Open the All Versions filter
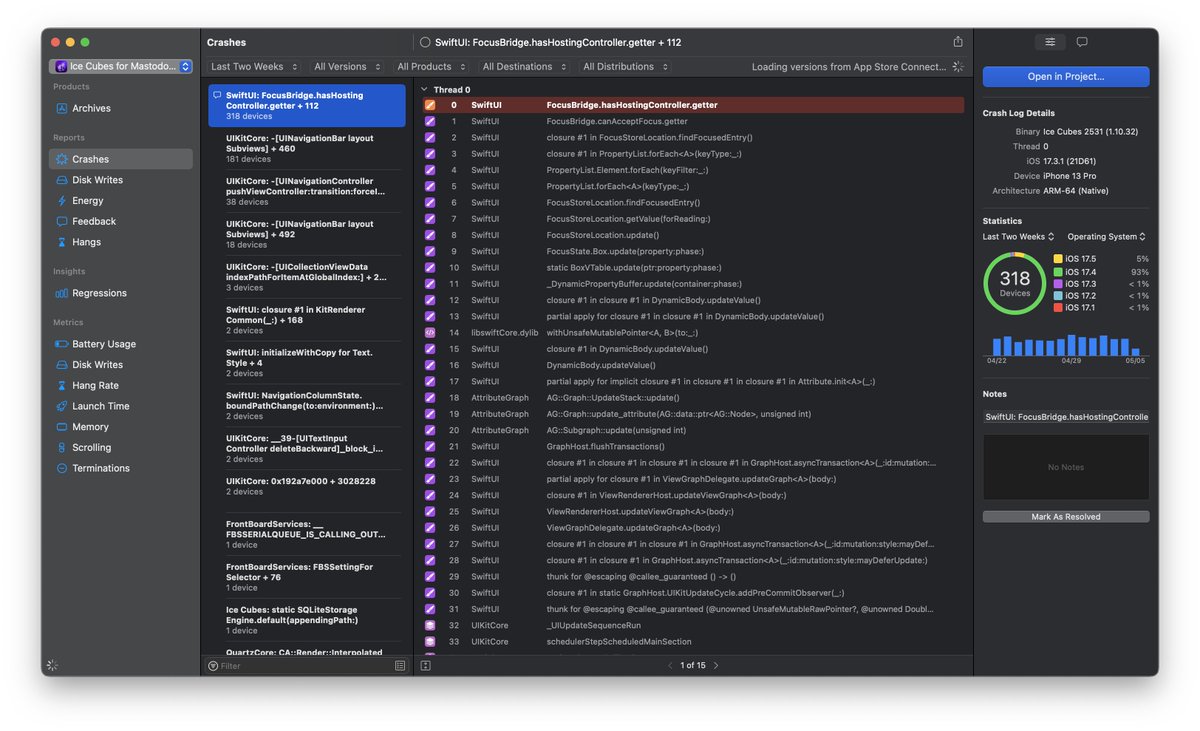 [347, 67]
